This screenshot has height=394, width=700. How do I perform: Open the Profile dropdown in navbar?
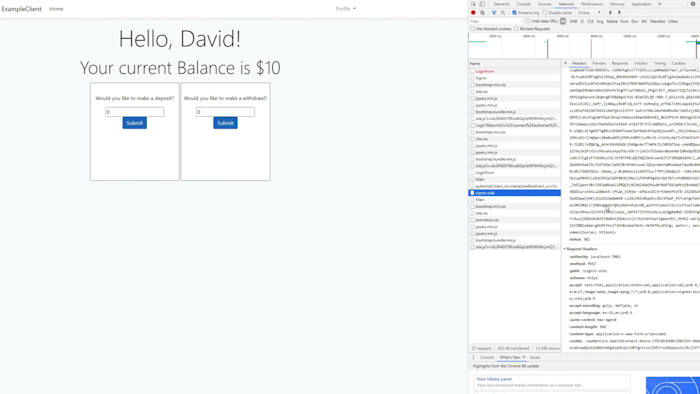(346, 8)
